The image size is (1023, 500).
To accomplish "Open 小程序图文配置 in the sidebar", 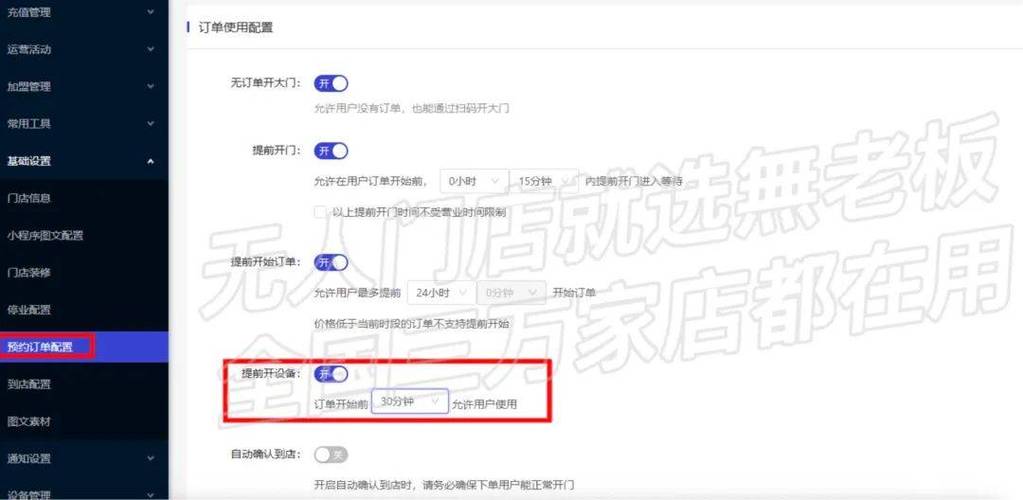I will pyautogui.click(x=84, y=235).
